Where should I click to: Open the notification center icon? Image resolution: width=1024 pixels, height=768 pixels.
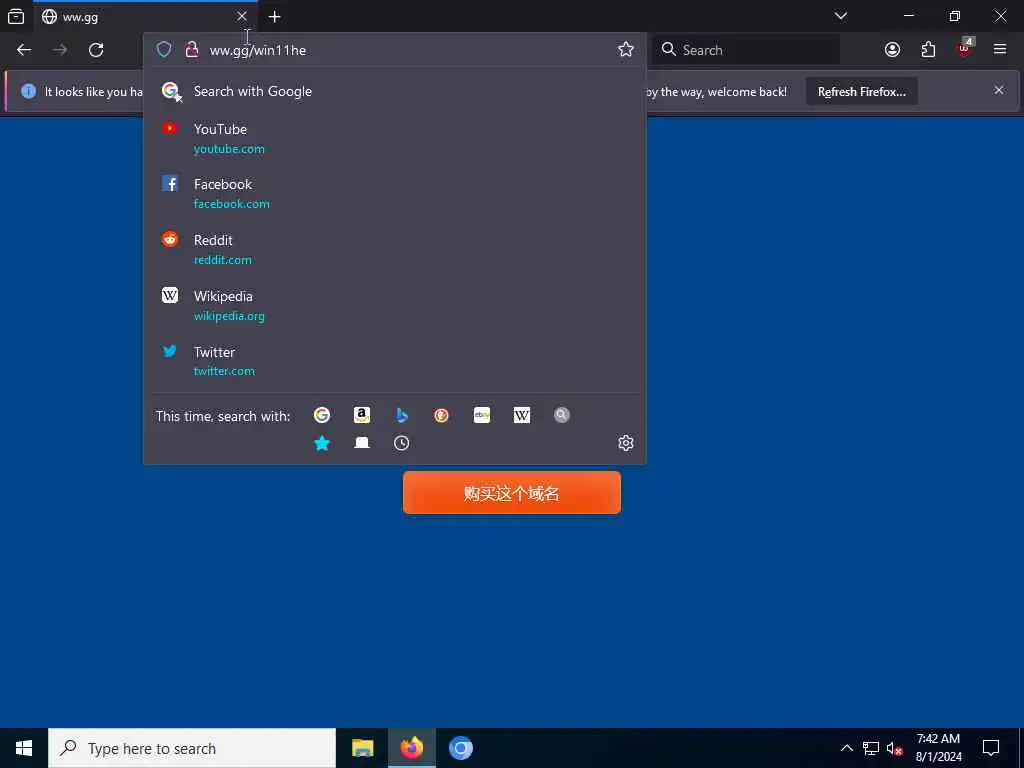pyautogui.click(x=991, y=748)
